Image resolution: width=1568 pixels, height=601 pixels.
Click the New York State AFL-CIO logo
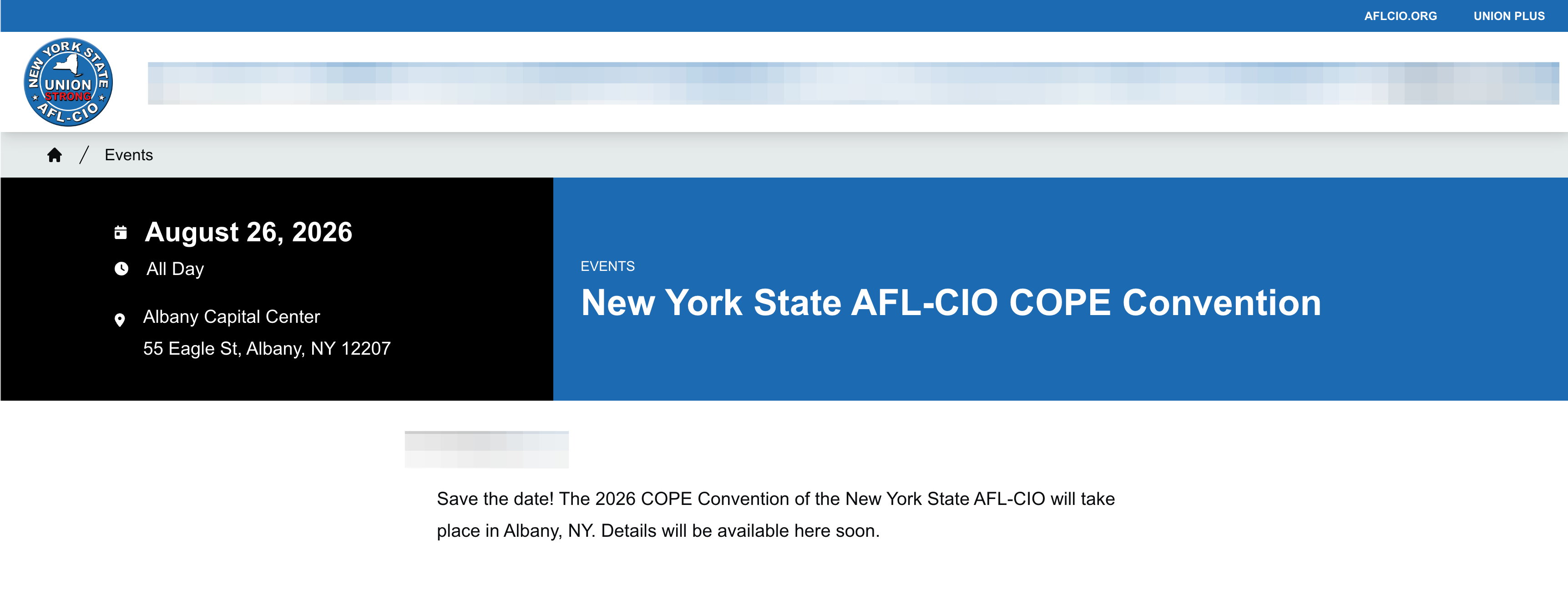click(x=68, y=82)
